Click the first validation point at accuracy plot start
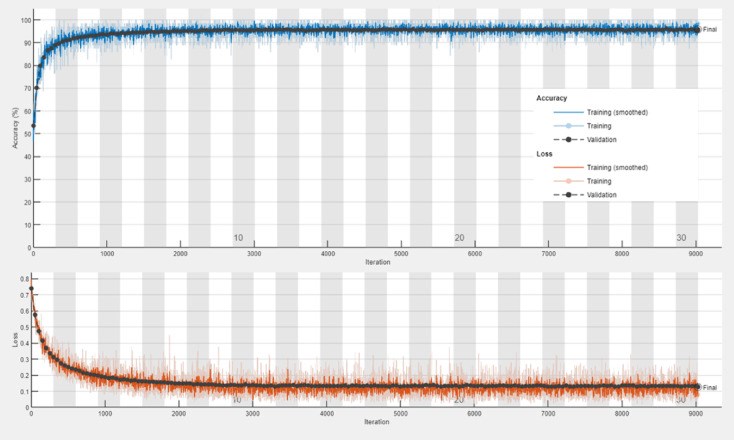The width and height of the screenshot is (734, 440). pos(33,126)
